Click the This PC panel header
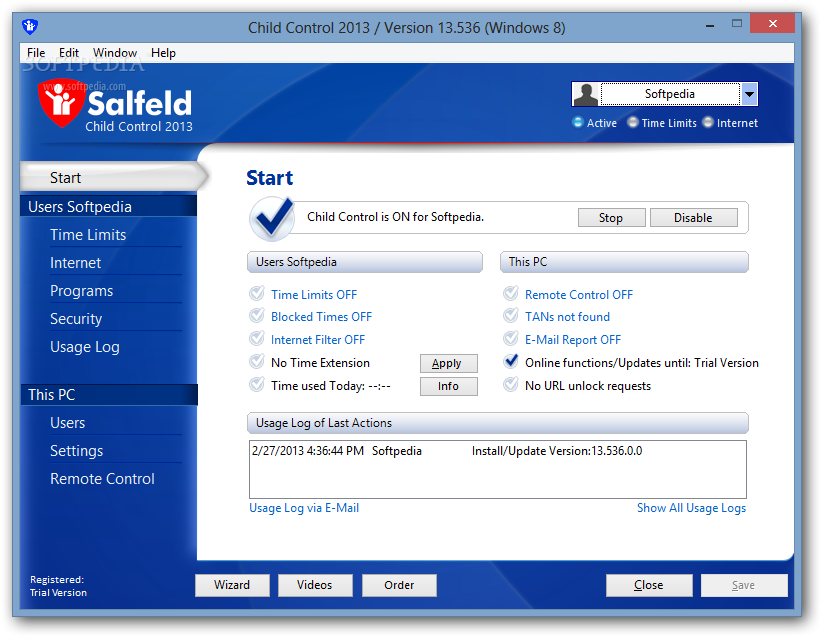 tap(624, 262)
